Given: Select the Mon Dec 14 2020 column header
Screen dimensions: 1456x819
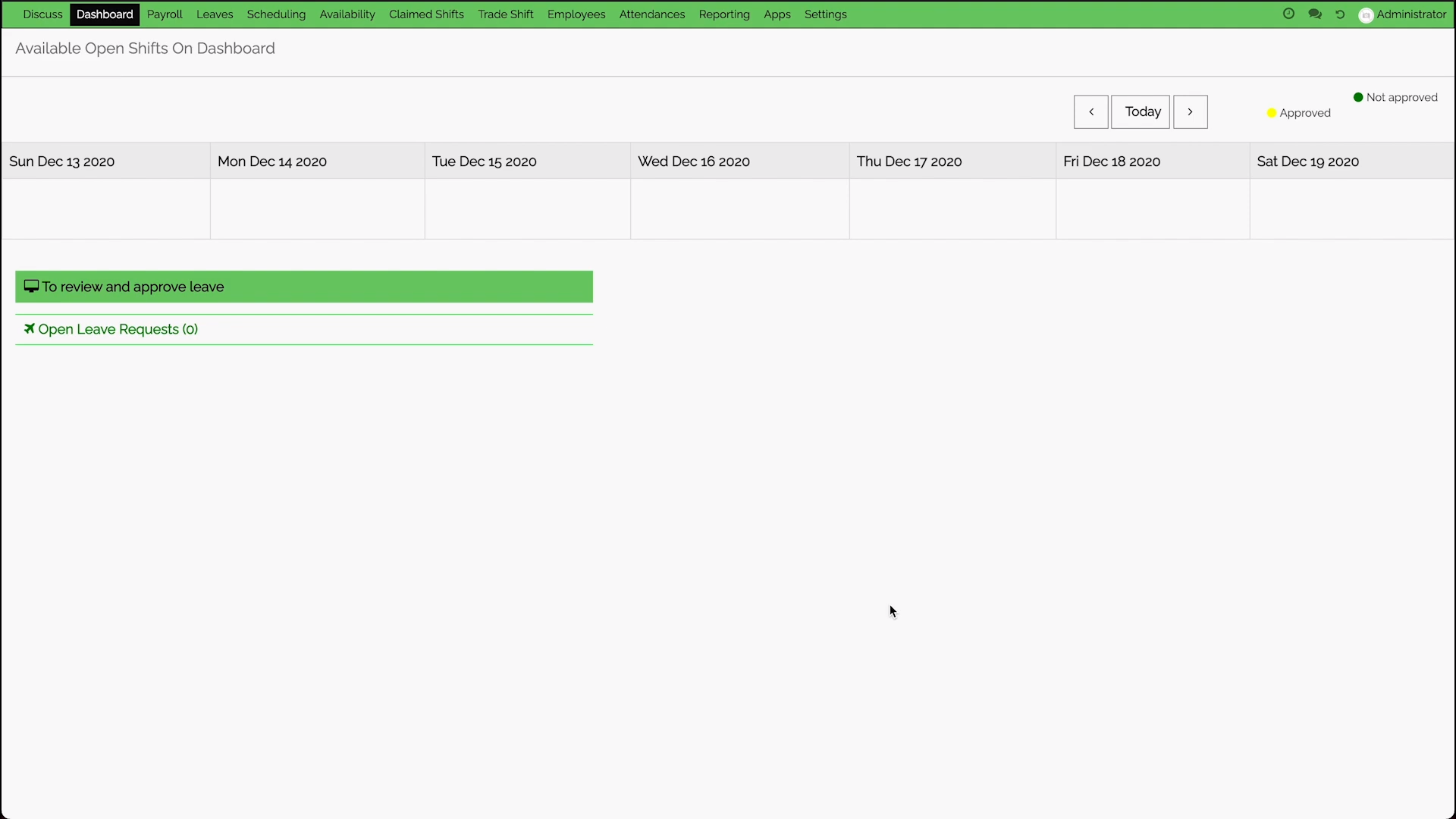Looking at the screenshot, I should click(272, 162).
